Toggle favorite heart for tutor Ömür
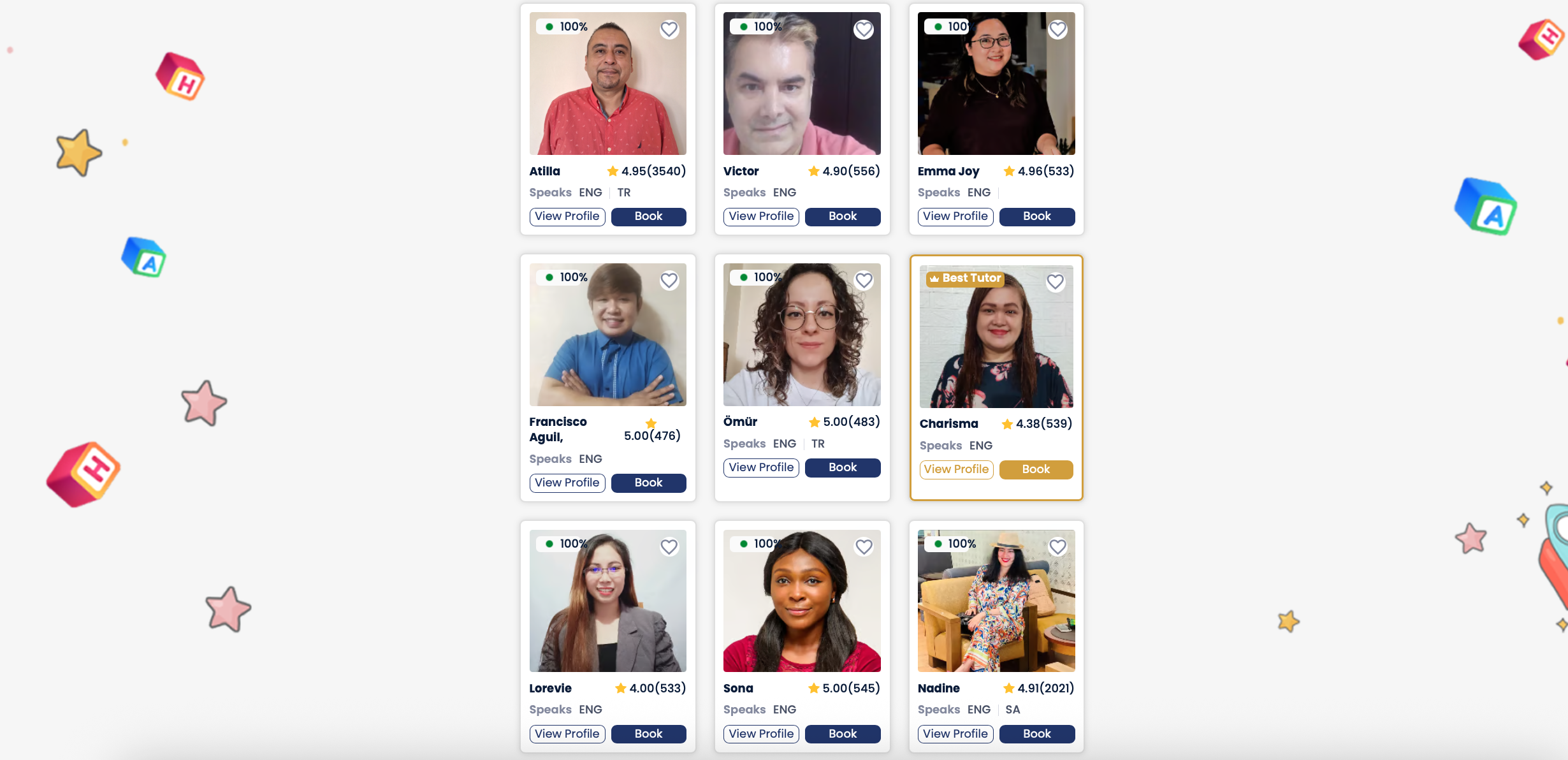The image size is (1568, 760). click(x=864, y=281)
